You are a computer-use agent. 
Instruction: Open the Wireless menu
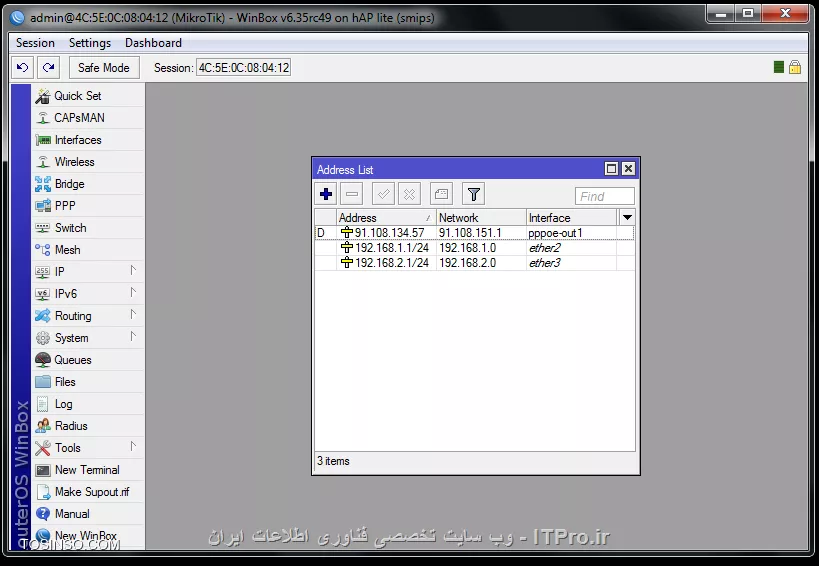pyautogui.click(x=88, y=162)
